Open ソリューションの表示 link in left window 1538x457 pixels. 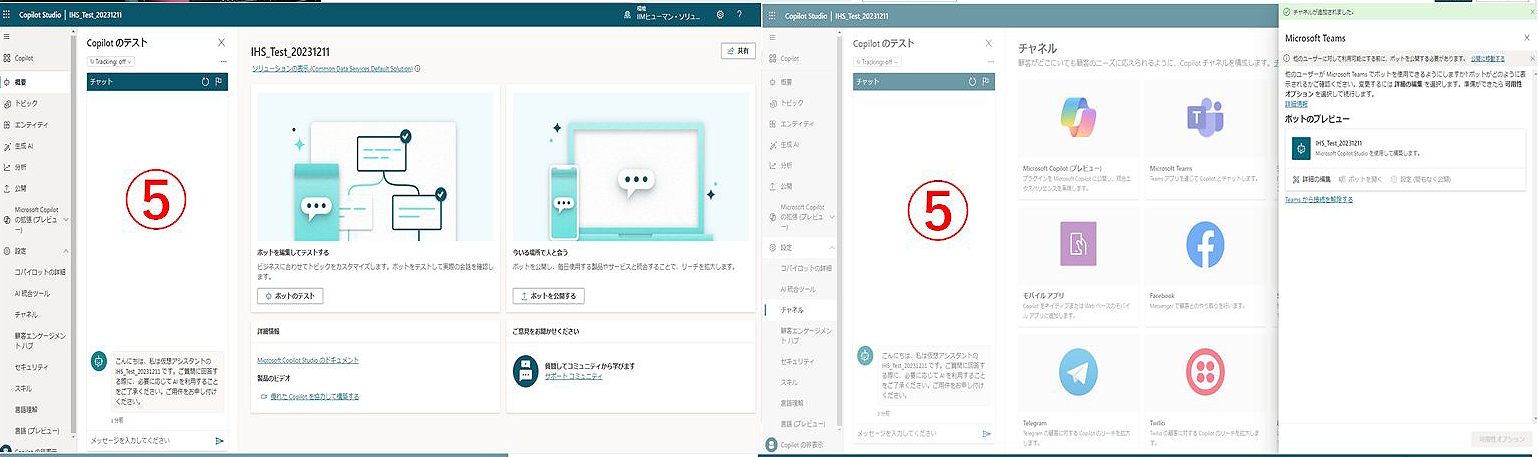(x=334, y=69)
